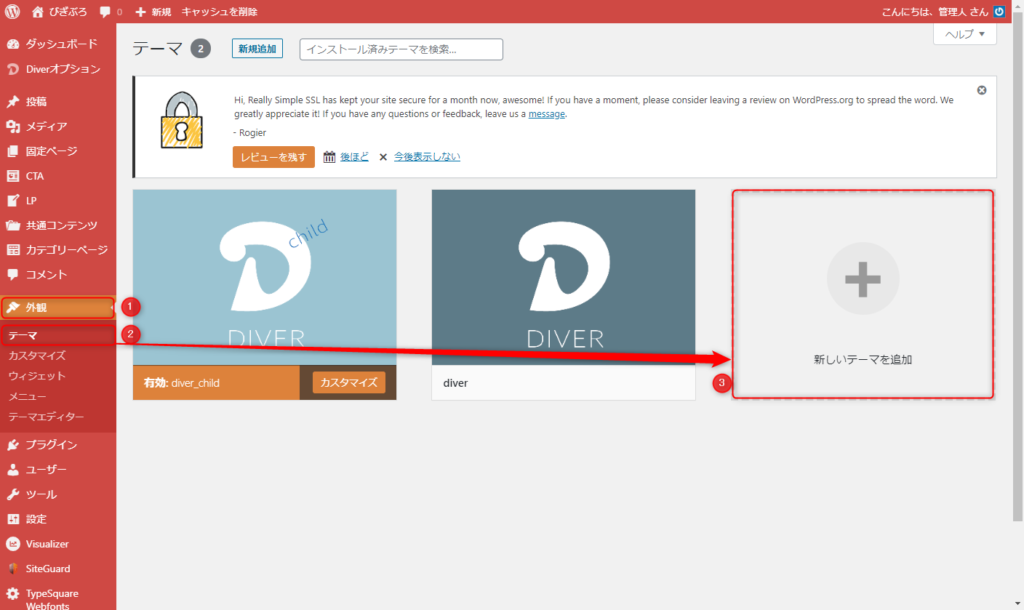Click the CTA icon in sidebar

(x=13, y=176)
